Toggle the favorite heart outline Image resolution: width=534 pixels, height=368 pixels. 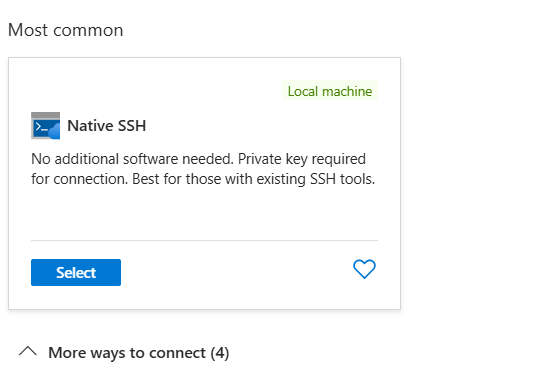coord(364,269)
